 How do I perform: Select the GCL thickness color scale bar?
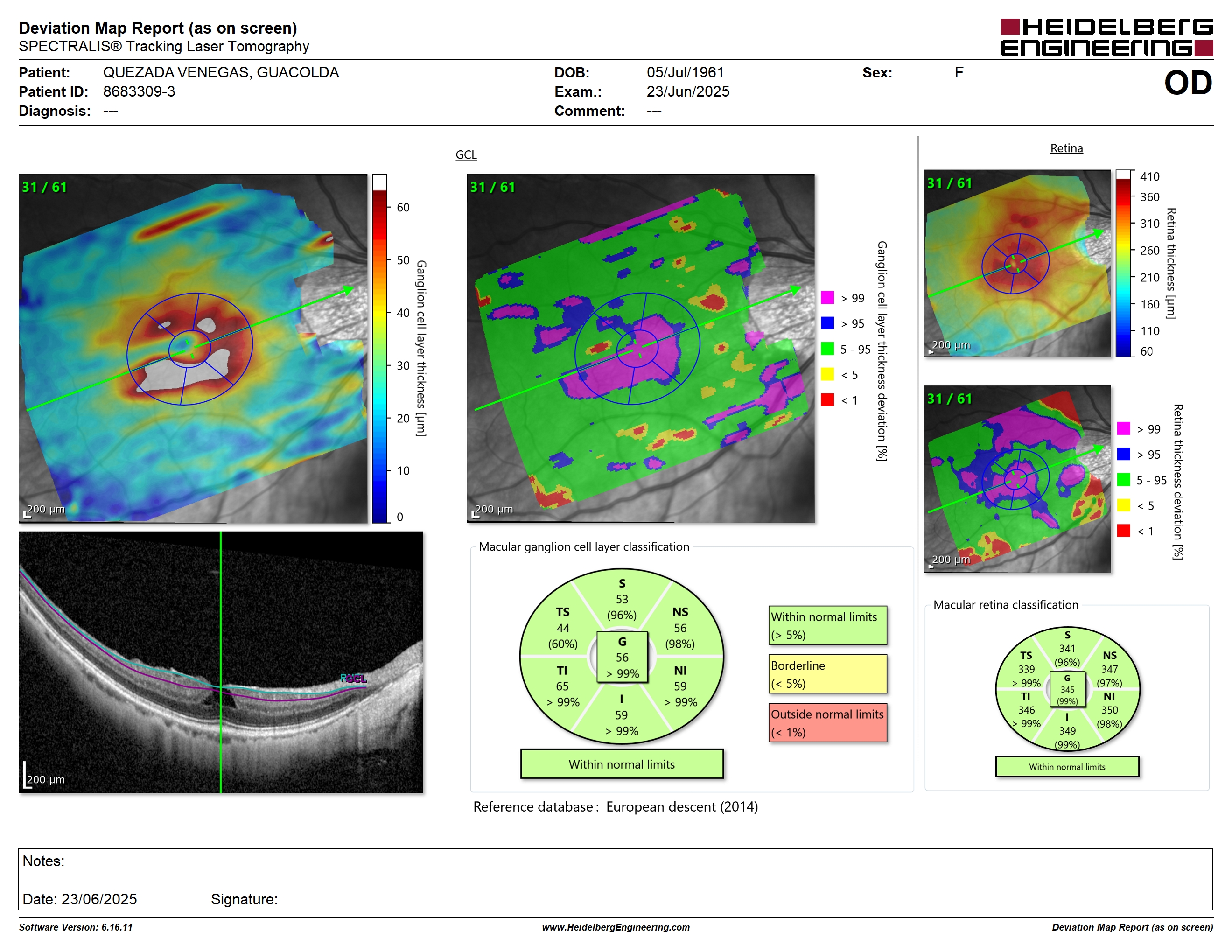(379, 349)
